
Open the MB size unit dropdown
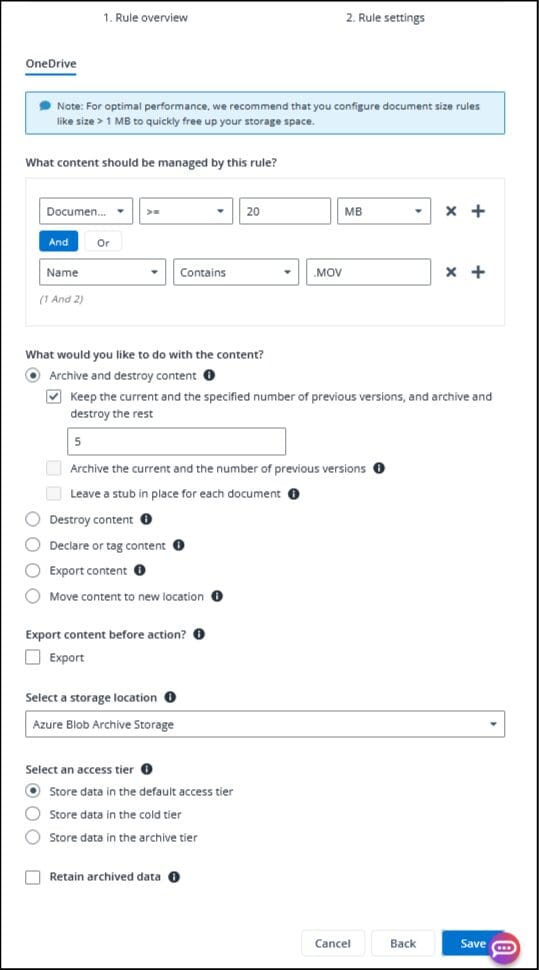click(x=384, y=212)
